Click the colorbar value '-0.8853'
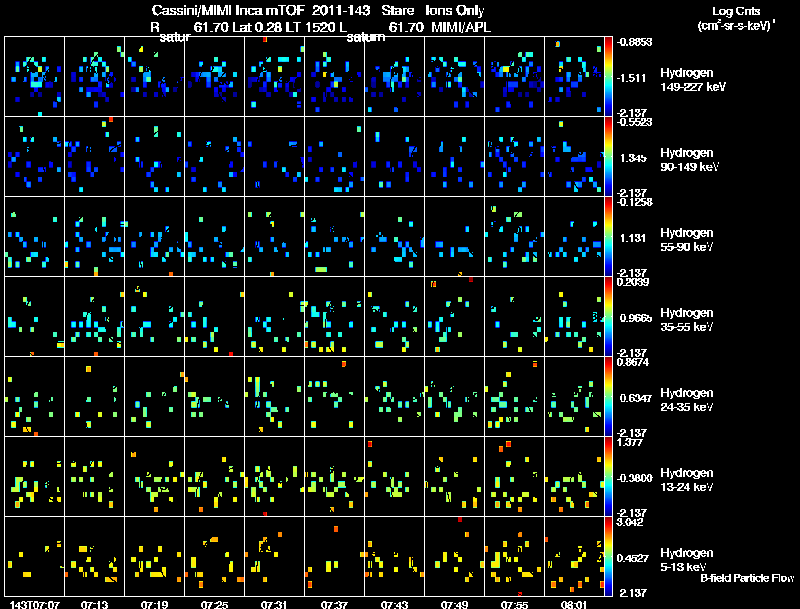This screenshot has width=800, height=609. tap(634, 42)
